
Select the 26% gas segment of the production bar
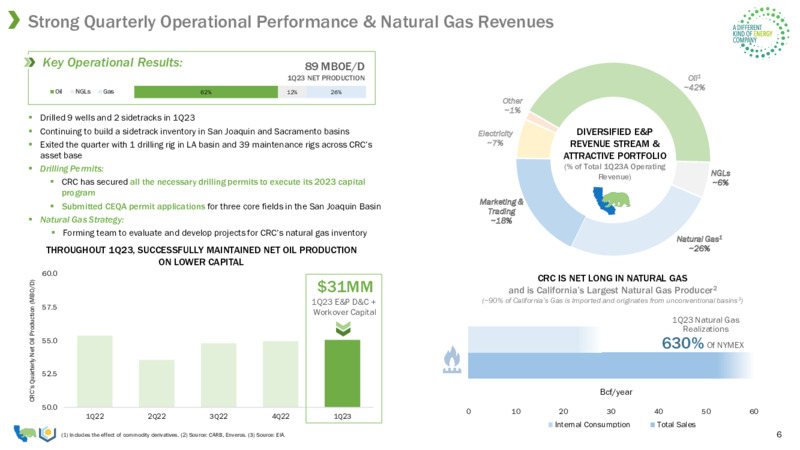coord(336,92)
